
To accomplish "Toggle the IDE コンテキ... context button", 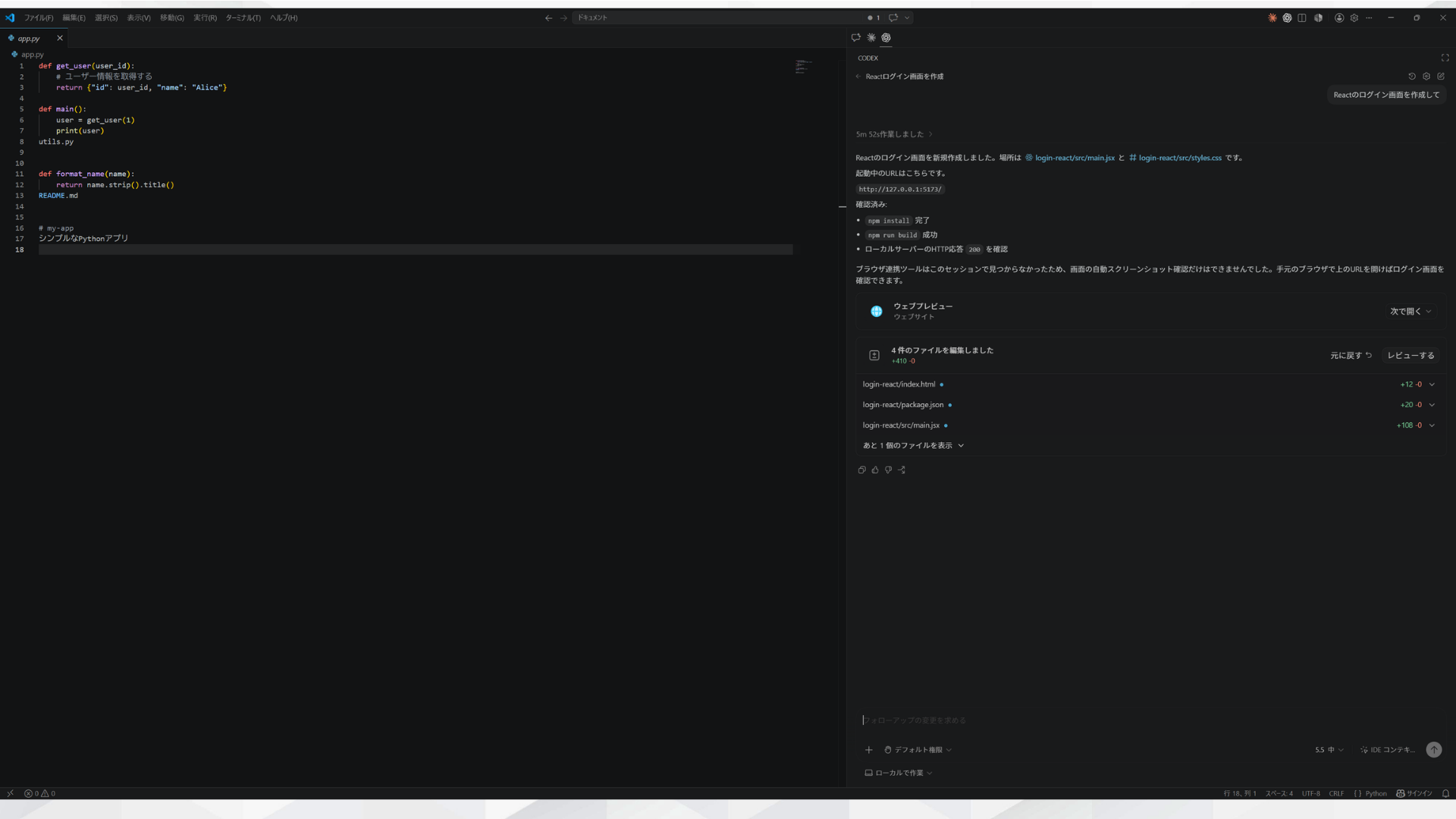I will point(1388,750).
